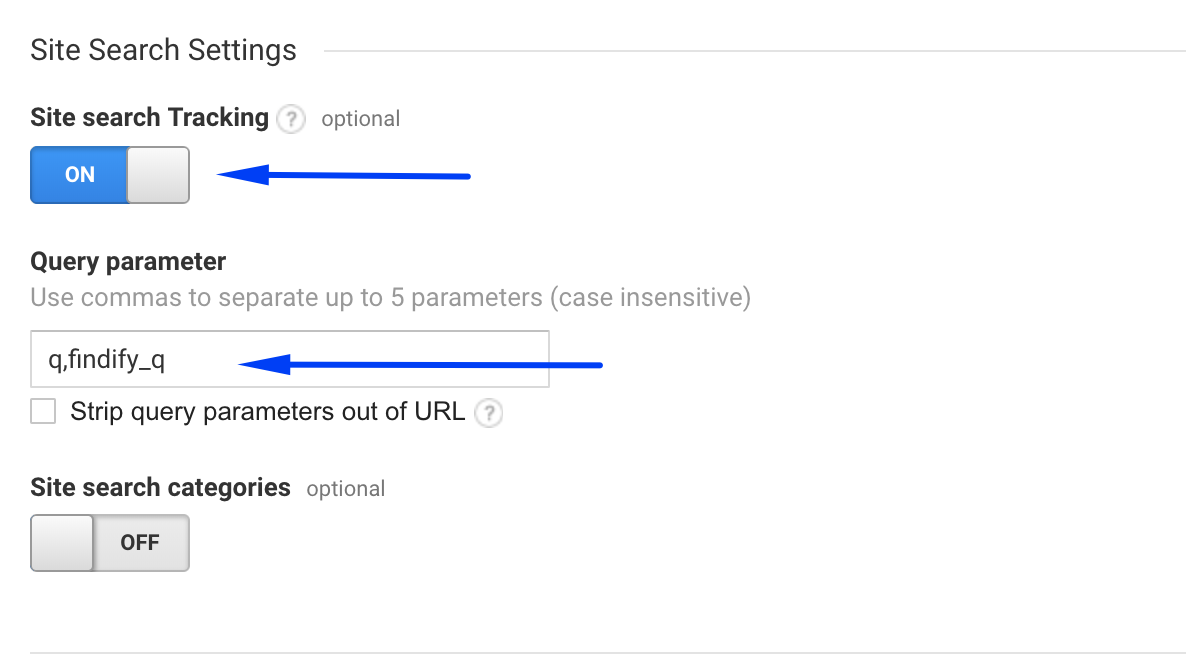The height and width of the screenshot is (664, 1186).
Task: Click the OFF label of the categories switch
Action: pos(141,542)
